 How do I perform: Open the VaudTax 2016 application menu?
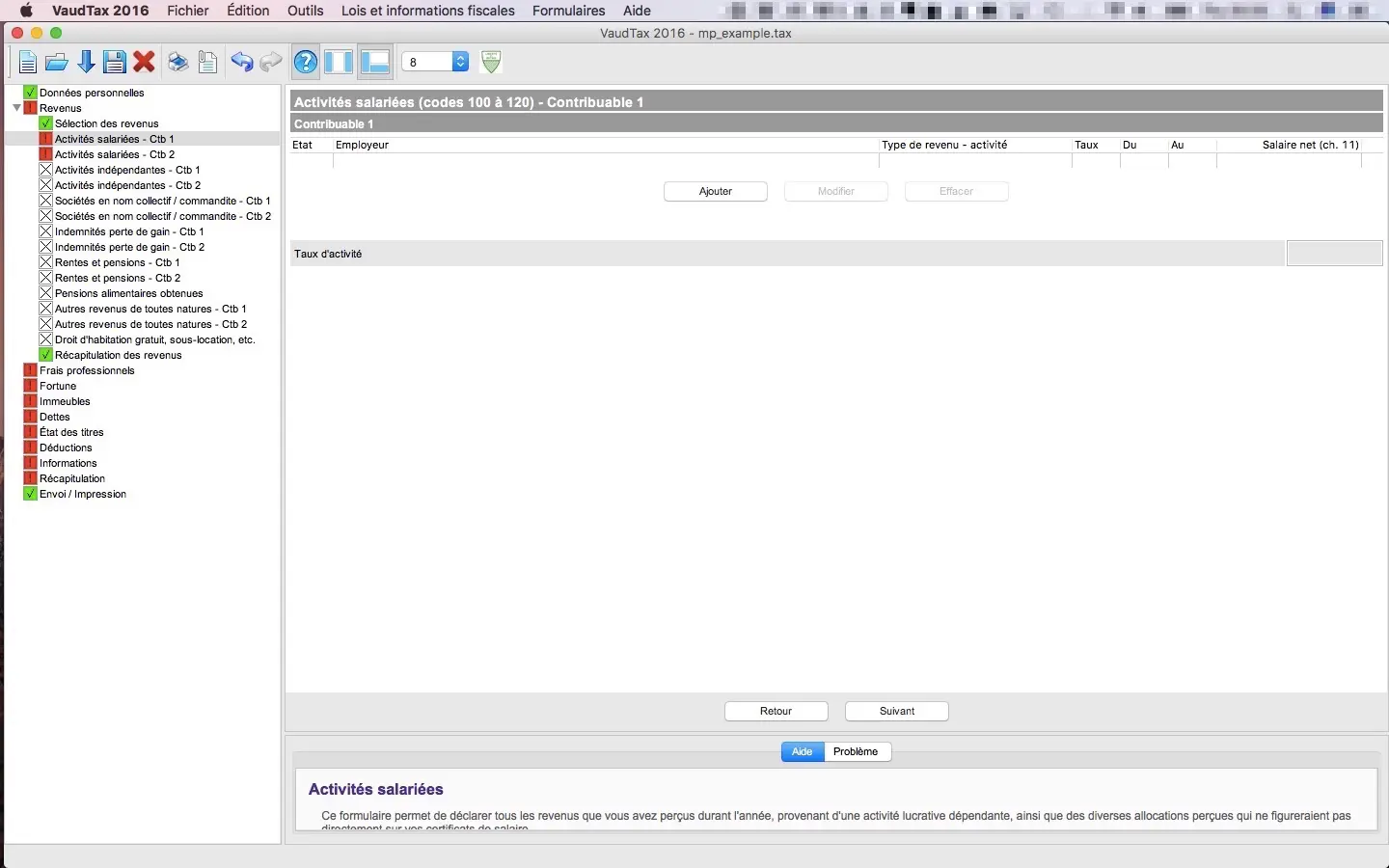(x=100, y=11)
